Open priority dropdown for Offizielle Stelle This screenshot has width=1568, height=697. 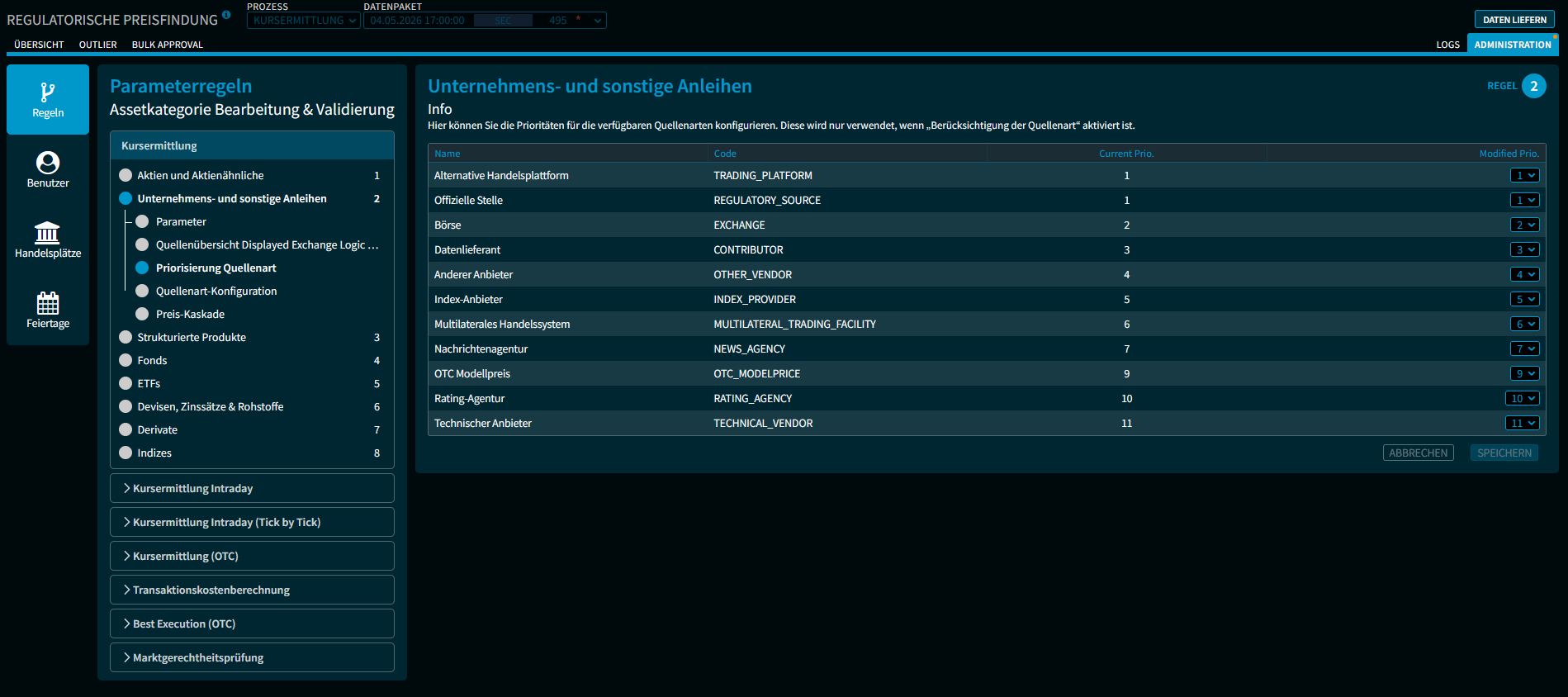(x=1524, y=200)
